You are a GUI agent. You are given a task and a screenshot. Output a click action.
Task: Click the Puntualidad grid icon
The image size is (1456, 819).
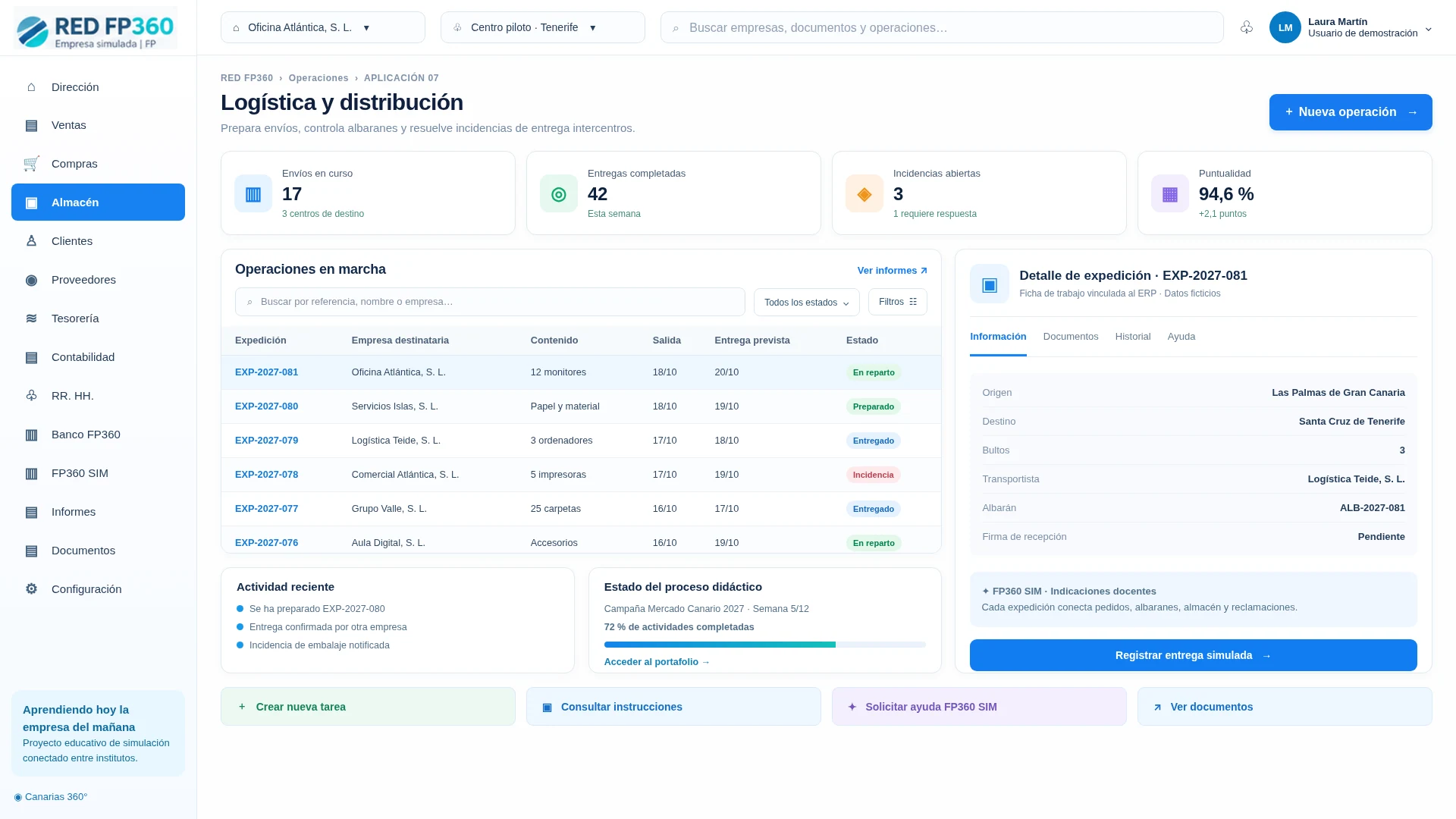click(x=1170, y=194)
